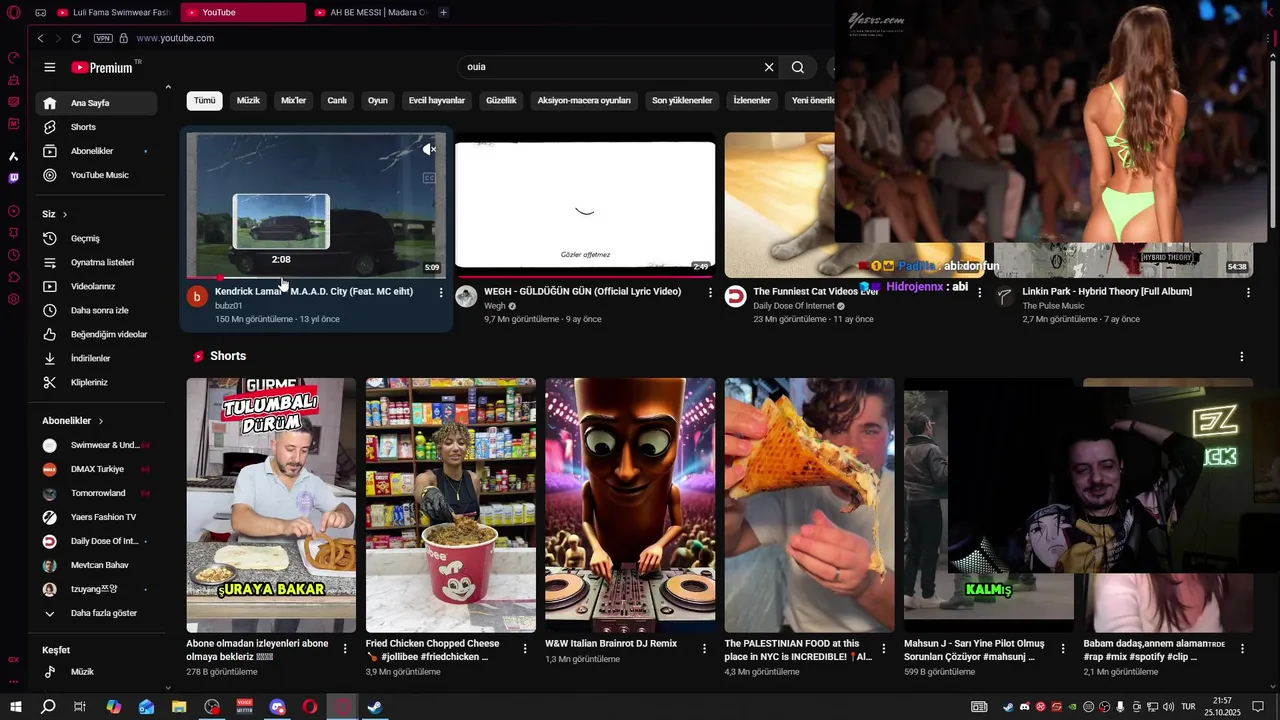Open the Opera main menu logo
Screen dimensions: 1280x720
pyautogui.click(x=13, y=12)
